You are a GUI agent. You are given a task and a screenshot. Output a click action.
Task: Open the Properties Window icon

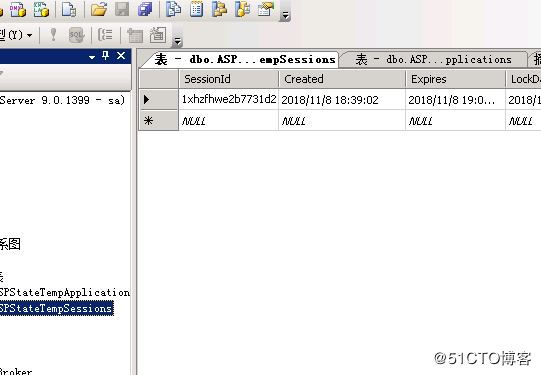(x=266, y=9)
